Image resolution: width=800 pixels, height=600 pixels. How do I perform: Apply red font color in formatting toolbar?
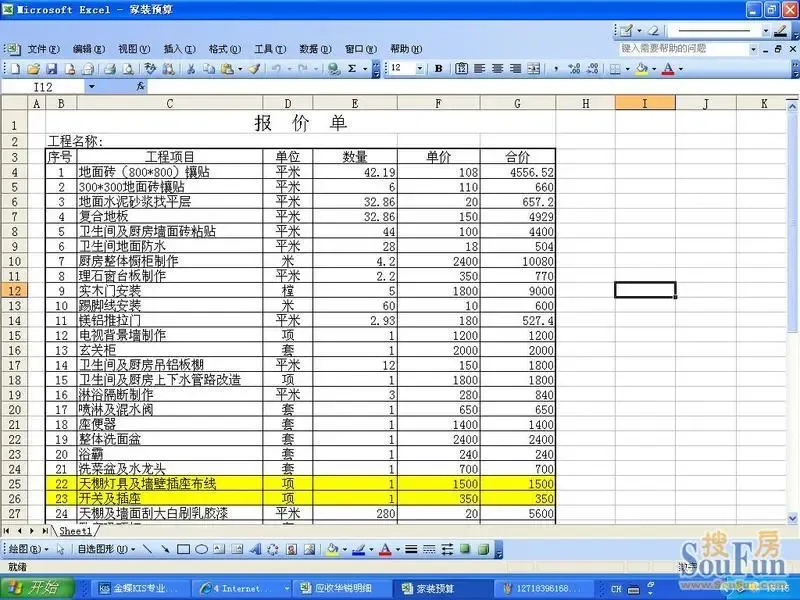tap(668, 68)
